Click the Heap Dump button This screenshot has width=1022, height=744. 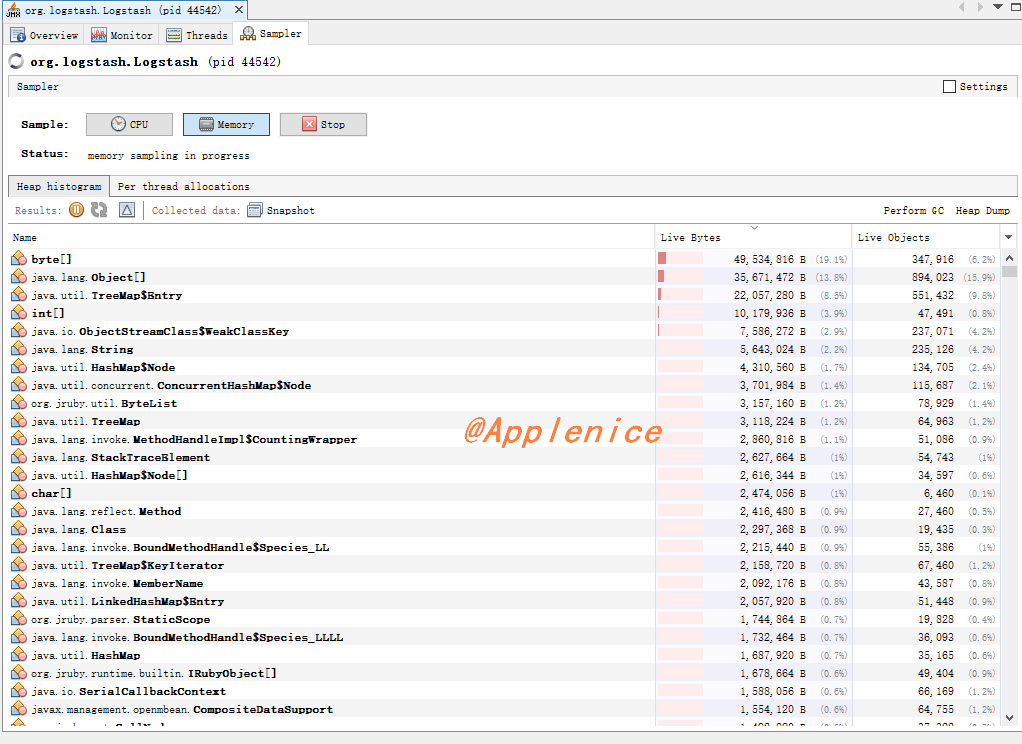point(982,210)
